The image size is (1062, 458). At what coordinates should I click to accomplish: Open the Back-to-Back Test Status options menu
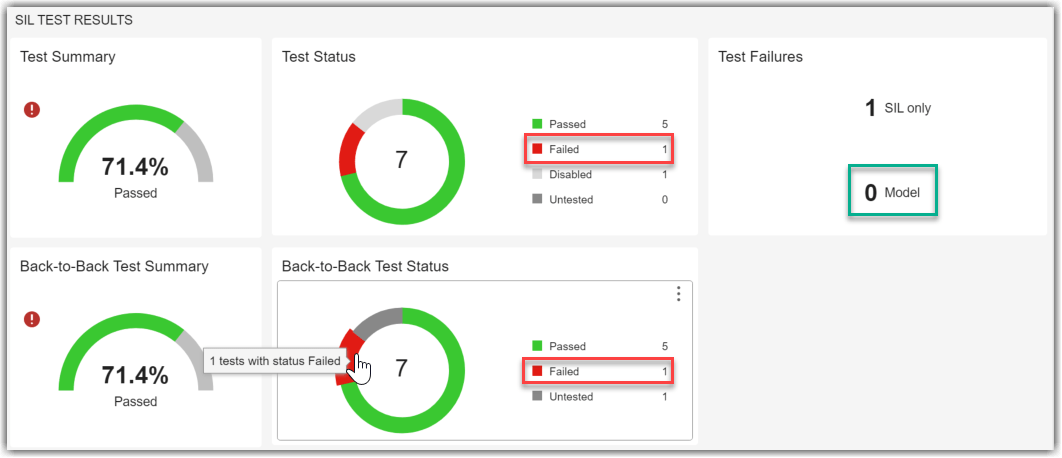[x=678, y=294]
